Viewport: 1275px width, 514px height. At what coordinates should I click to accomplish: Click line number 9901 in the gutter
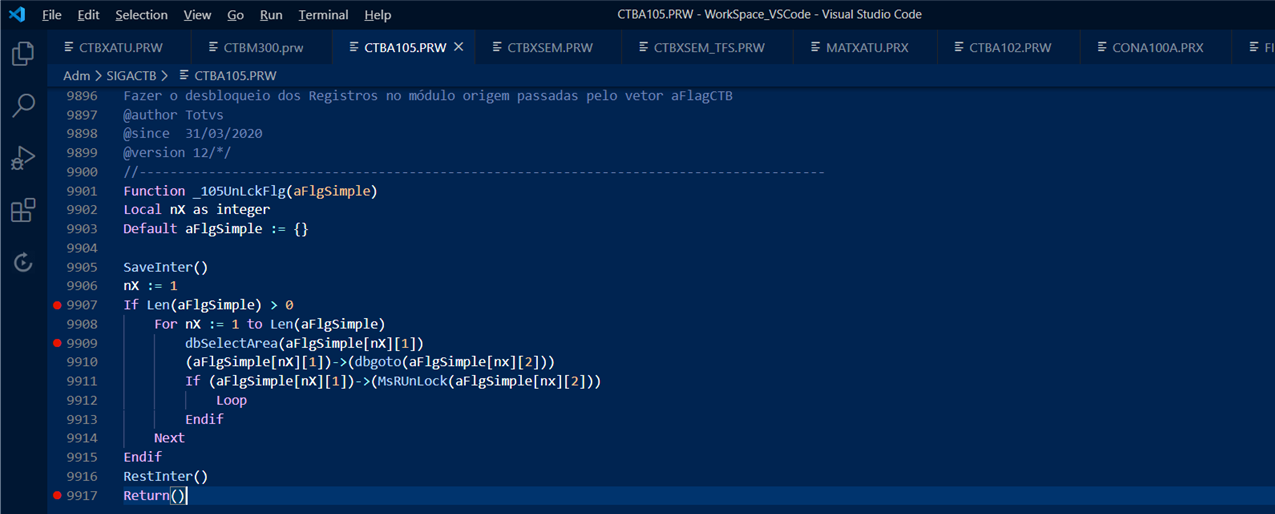point(82,191)
